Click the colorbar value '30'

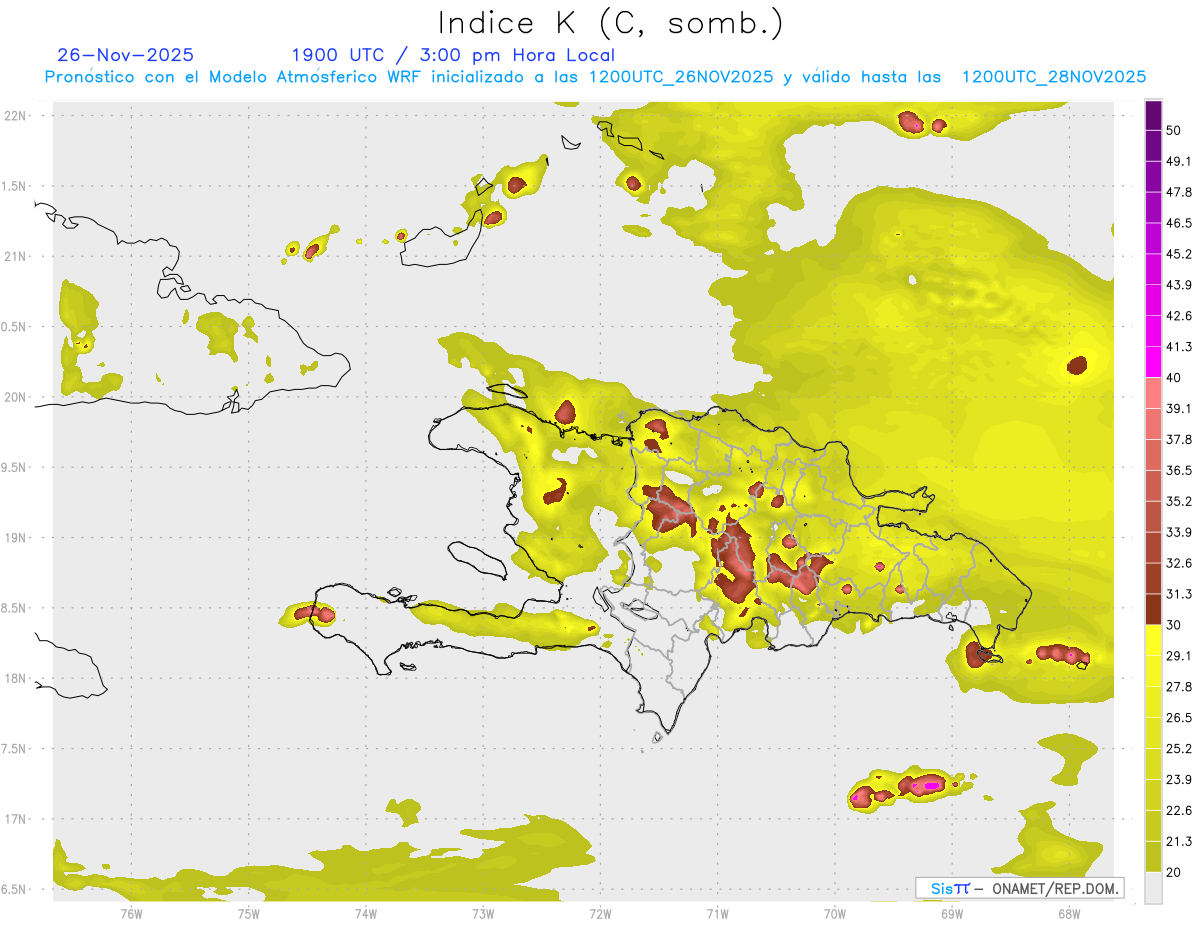pyautogui.click(x=1175, y=625)
